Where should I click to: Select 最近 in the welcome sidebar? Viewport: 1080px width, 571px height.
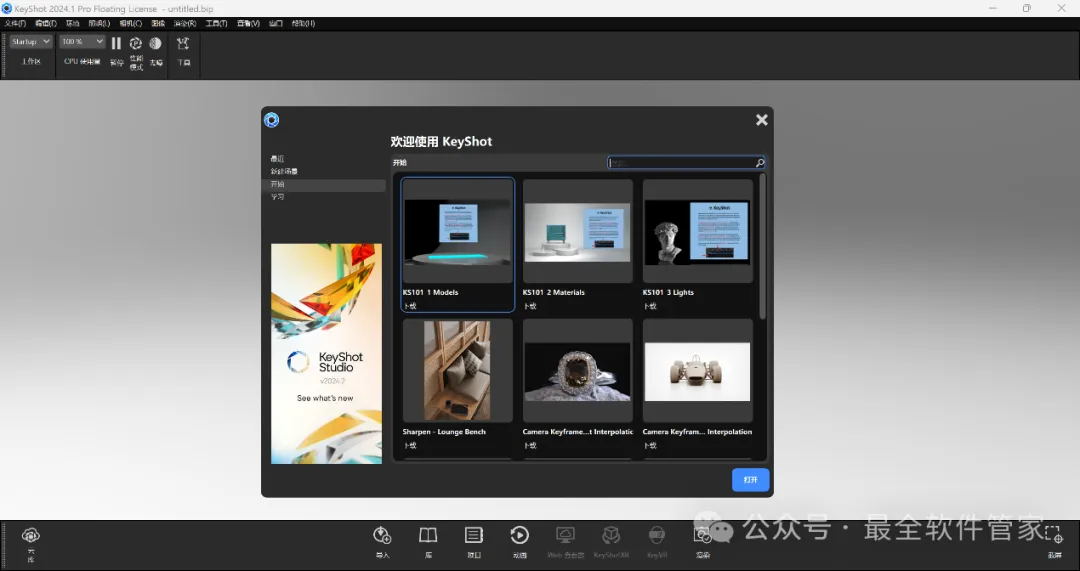277,158
